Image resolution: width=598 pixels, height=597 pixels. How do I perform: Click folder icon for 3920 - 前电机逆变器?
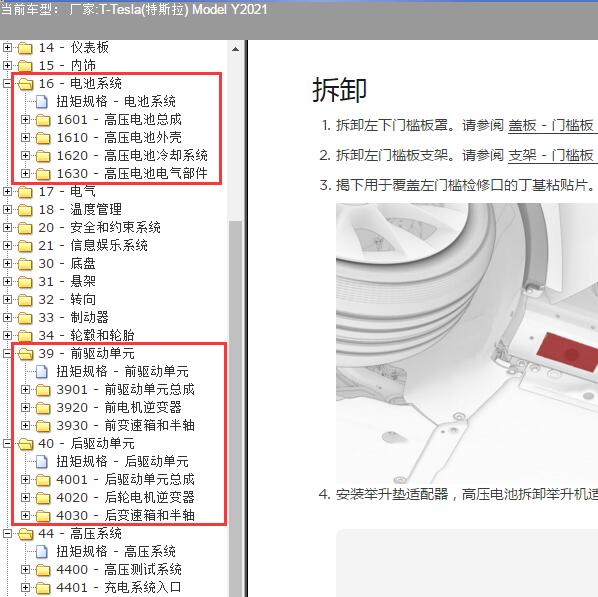(x=43, y=408)
